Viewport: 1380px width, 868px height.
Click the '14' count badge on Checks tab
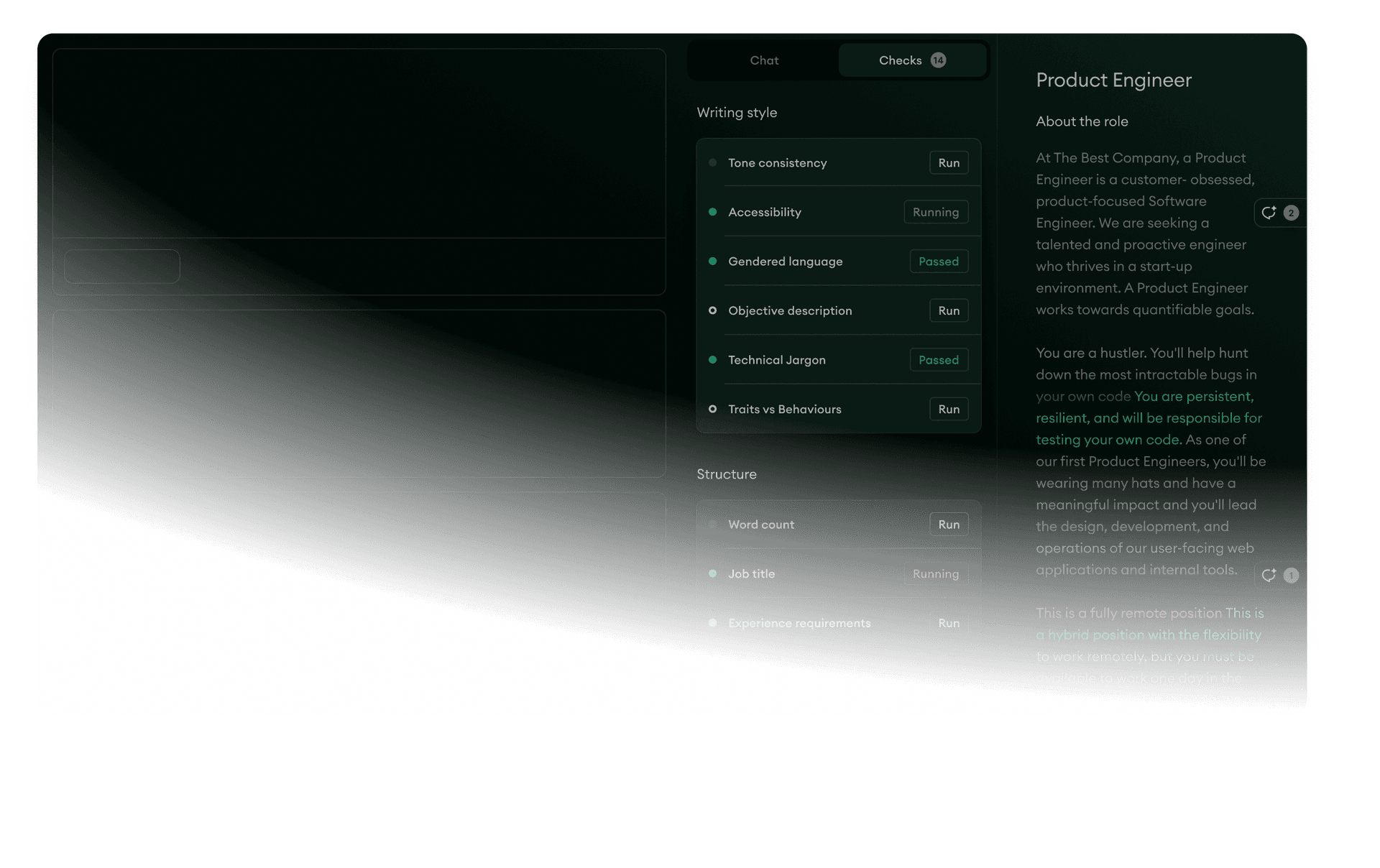[x=938, y=60]
